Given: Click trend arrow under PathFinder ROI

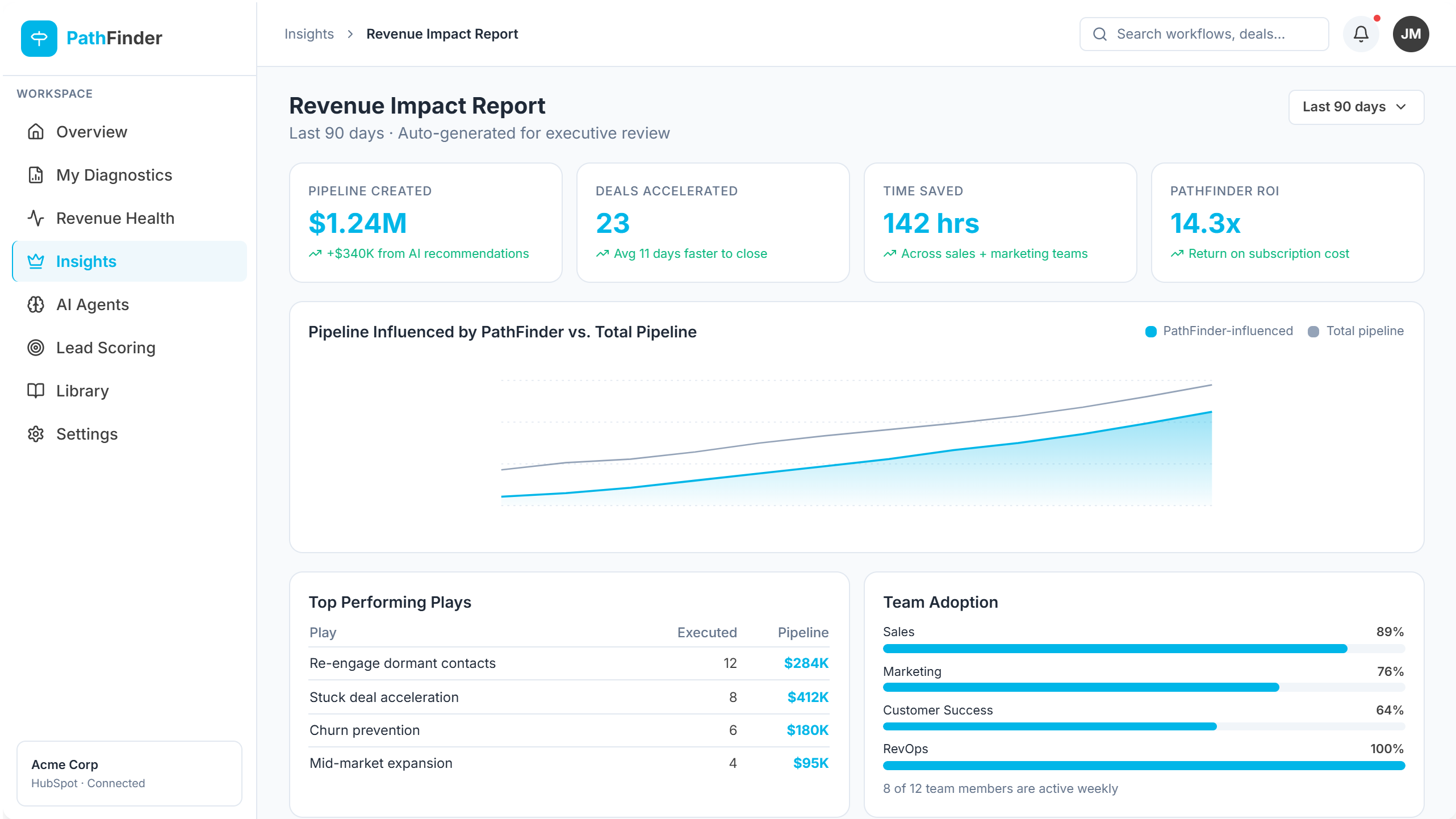Looking at the screenshot, I should point(1177,254).
